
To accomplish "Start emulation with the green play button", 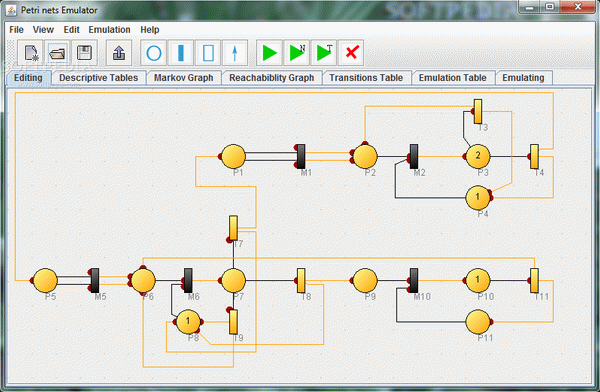I will point(269,53).
